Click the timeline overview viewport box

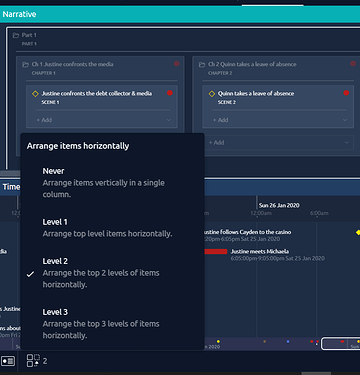click(x=341, y=344)
